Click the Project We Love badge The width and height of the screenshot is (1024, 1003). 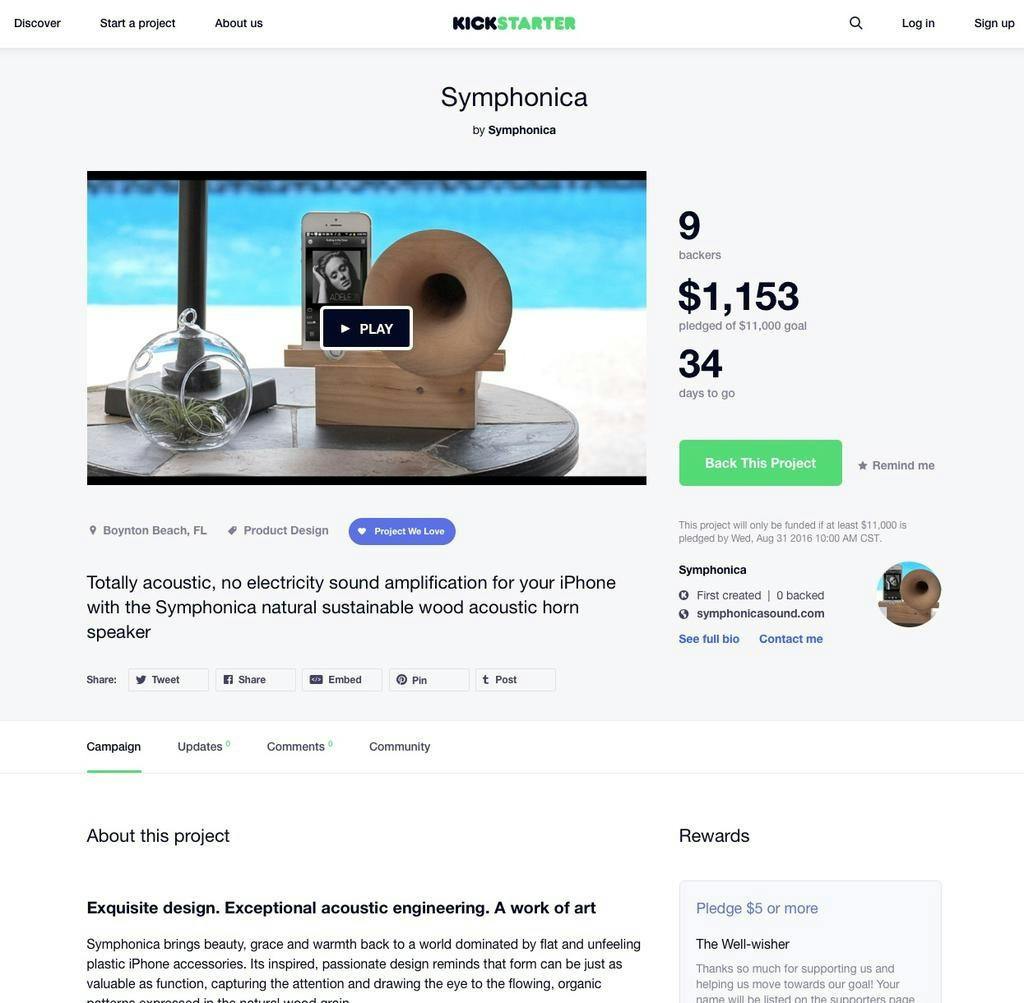[402, 532]
